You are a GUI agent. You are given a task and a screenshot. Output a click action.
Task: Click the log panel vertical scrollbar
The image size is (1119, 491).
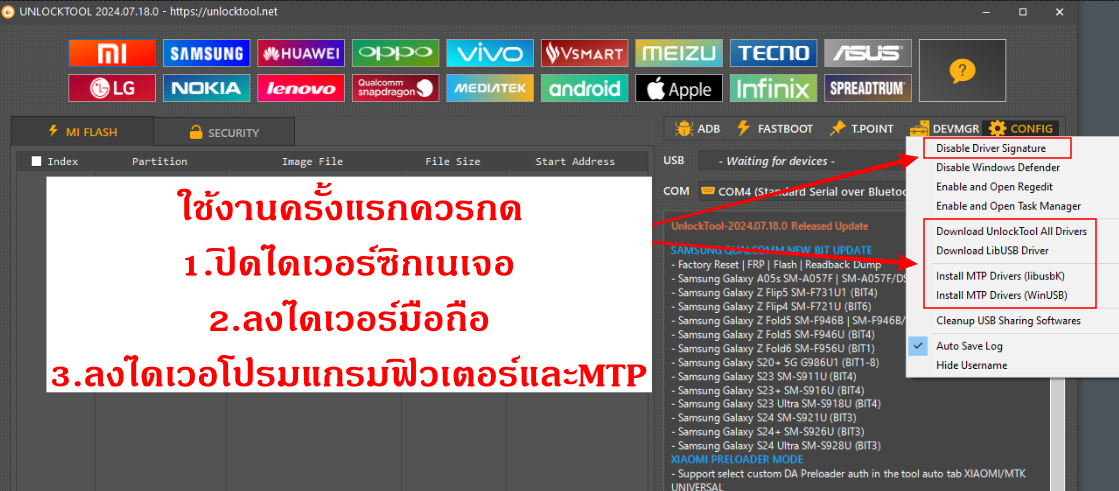[1058, 433]
